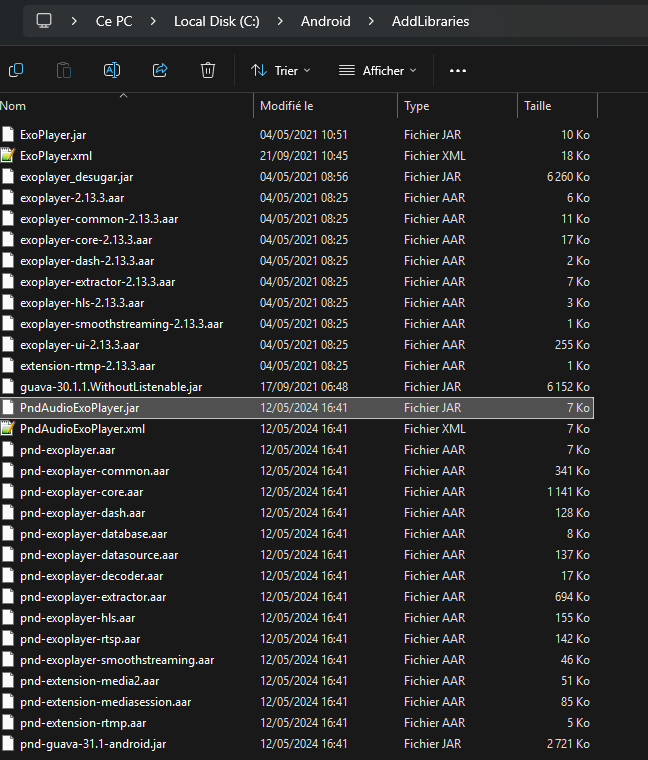648x760 pixels.
Task: Click the file icon of pnd-extension-rtmp.aar
Action: coord(8,723)
